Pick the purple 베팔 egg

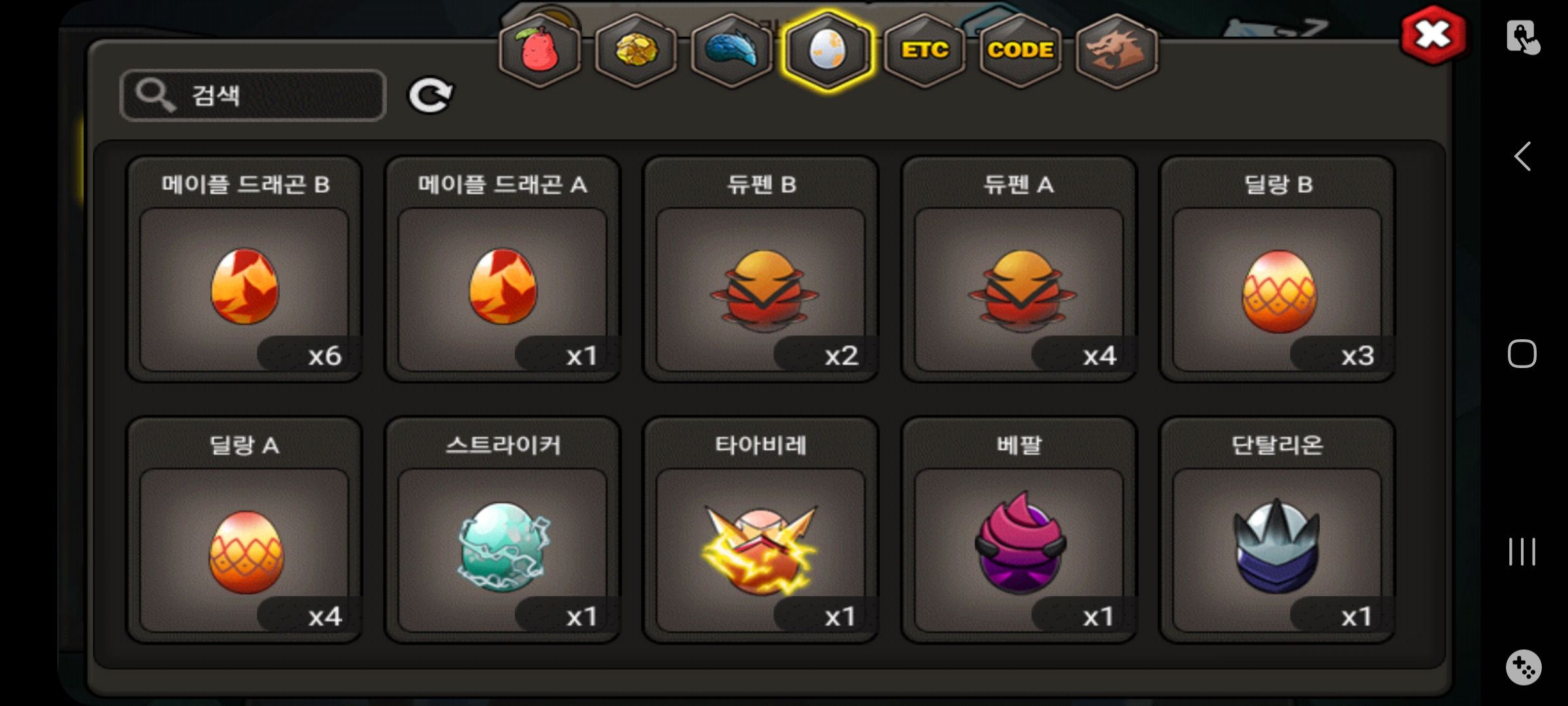tap(1019, 530)
